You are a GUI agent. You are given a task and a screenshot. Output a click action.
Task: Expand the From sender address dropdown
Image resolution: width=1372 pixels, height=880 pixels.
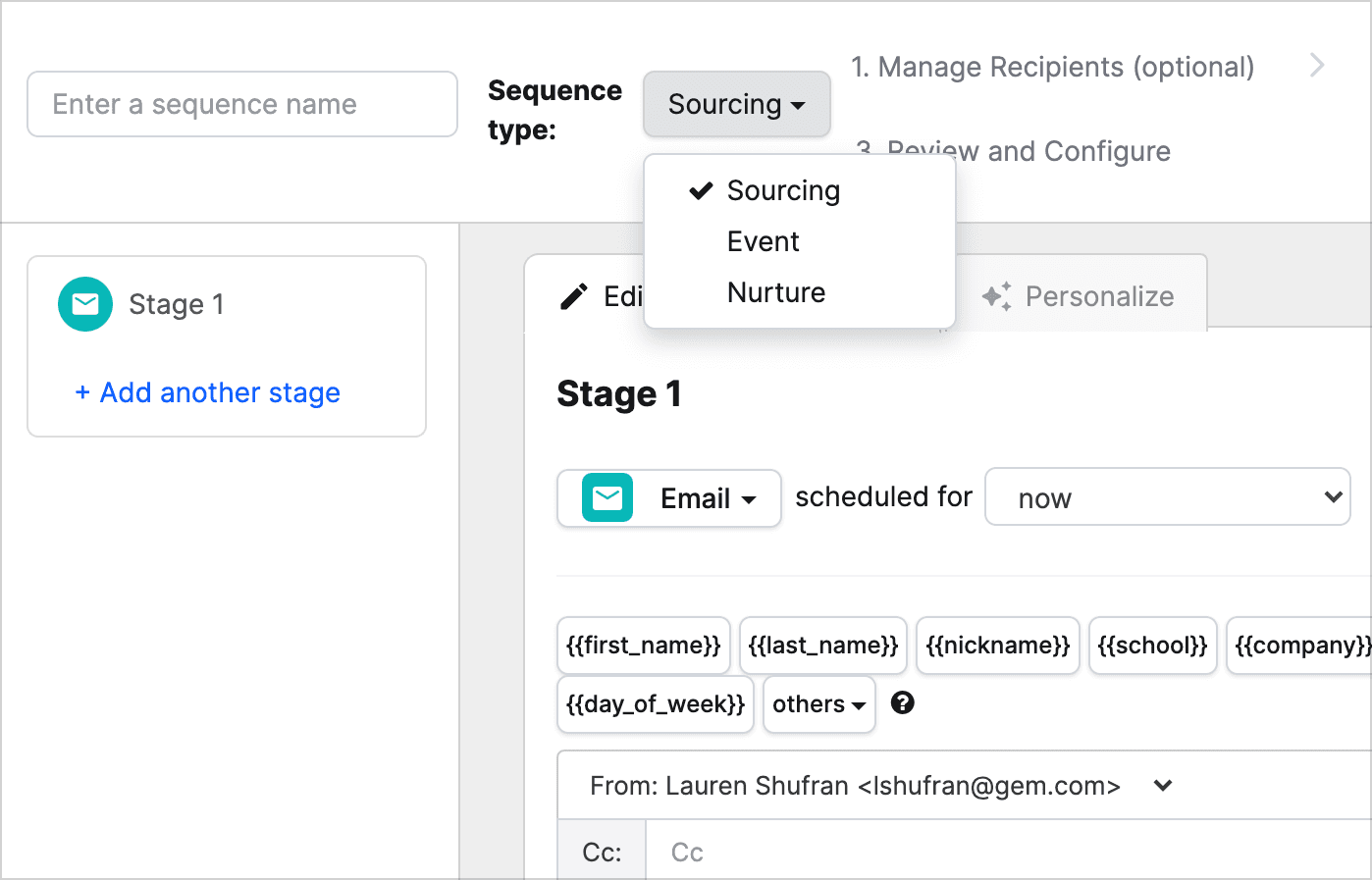point(1162,785)
